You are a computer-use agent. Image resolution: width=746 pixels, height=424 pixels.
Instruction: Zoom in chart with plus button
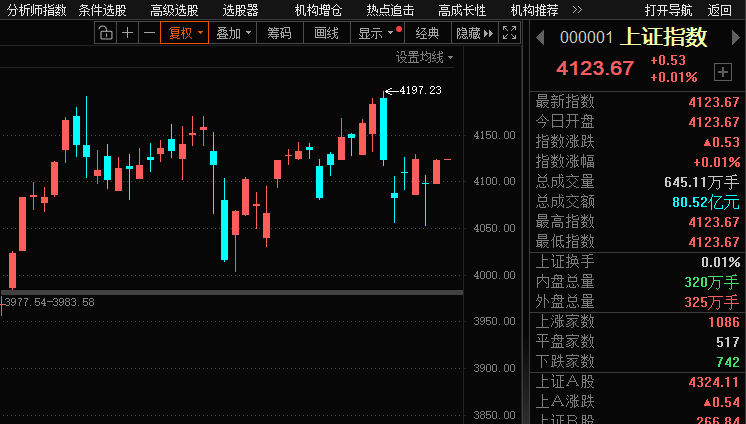tap(127, 33)
